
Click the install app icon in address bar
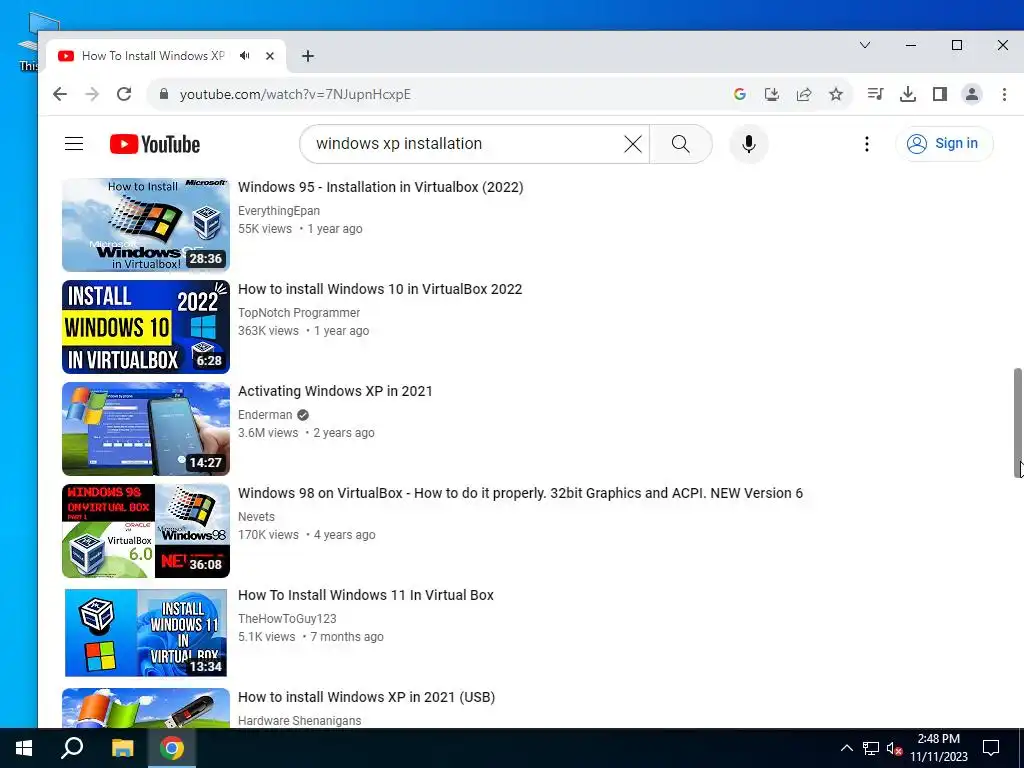point(771,94)
